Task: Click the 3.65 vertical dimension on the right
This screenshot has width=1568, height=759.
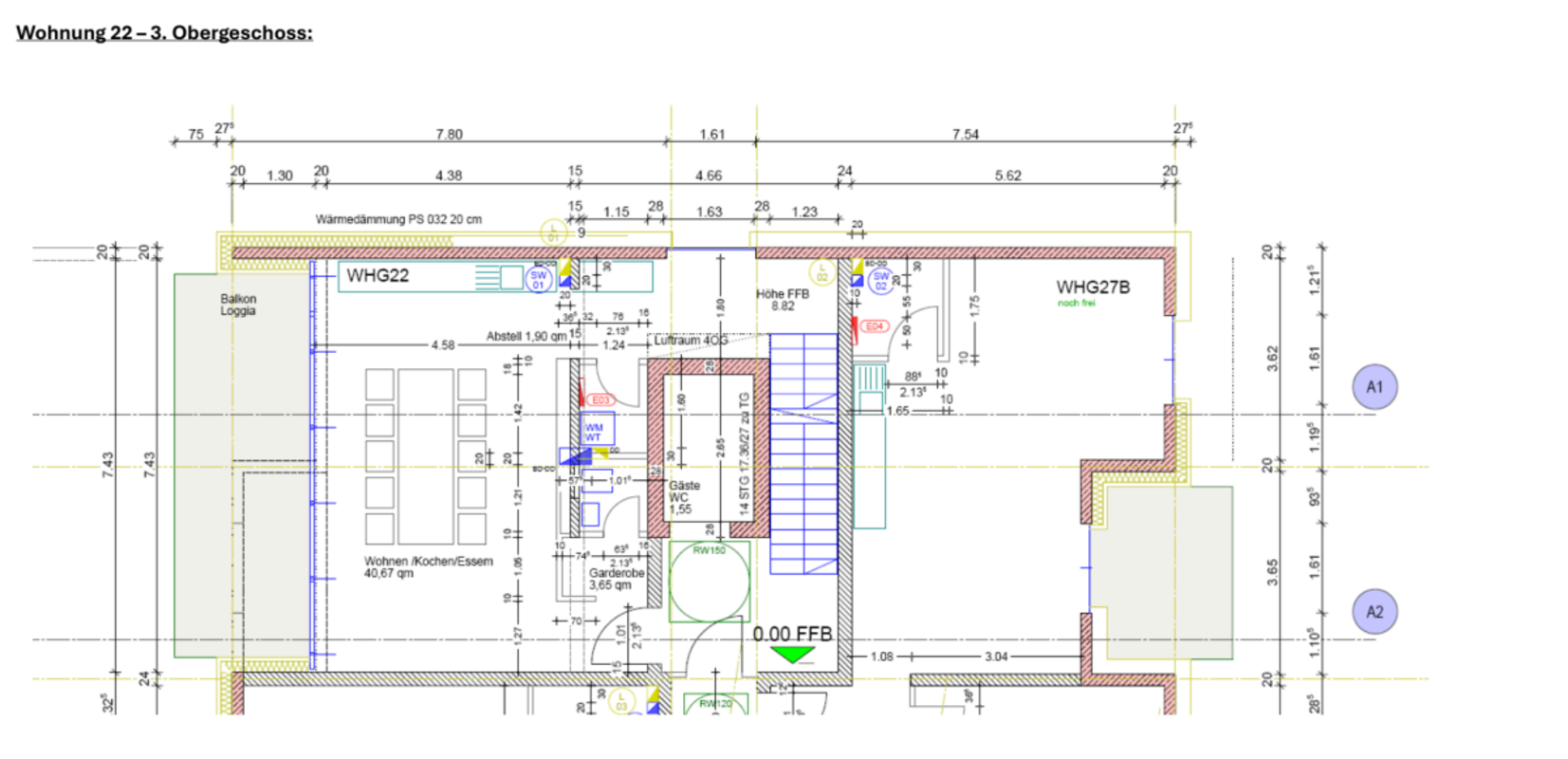Action: [1273, 572]
